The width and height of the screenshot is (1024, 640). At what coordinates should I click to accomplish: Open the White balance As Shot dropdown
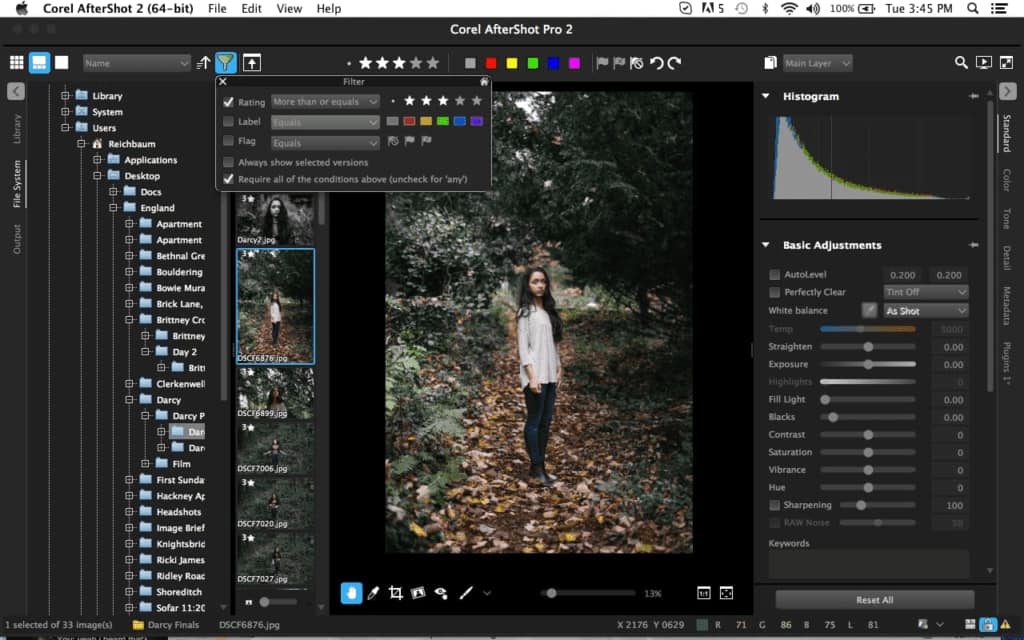pos(926,311)
